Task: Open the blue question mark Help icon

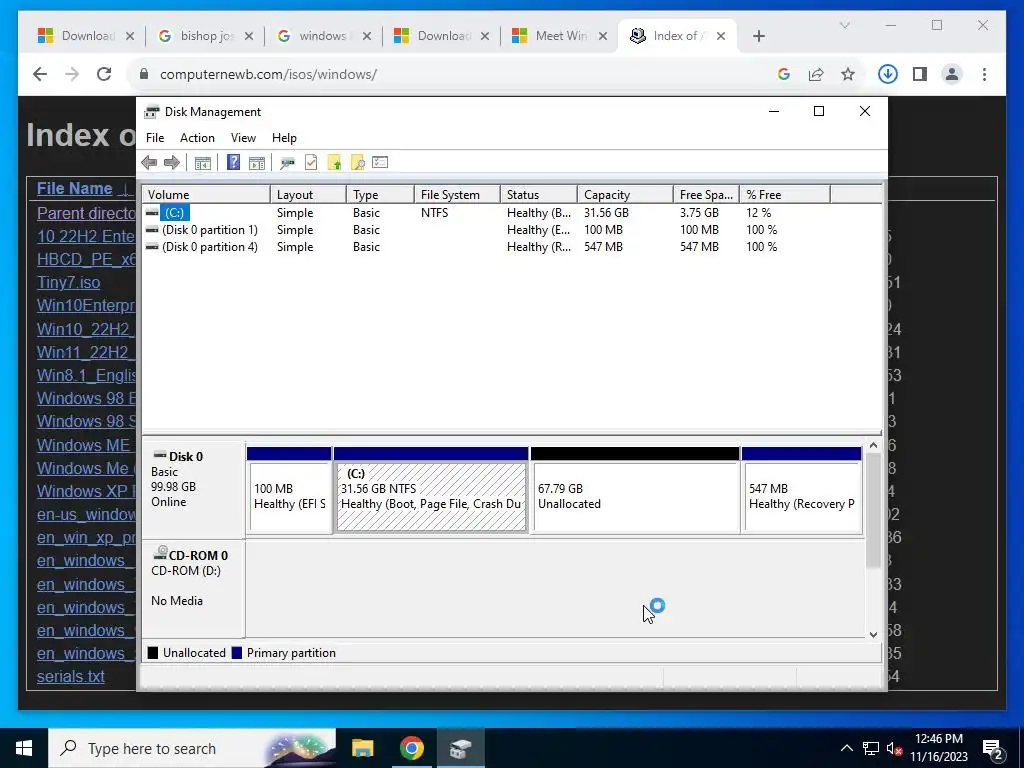Action: (233, 163)
